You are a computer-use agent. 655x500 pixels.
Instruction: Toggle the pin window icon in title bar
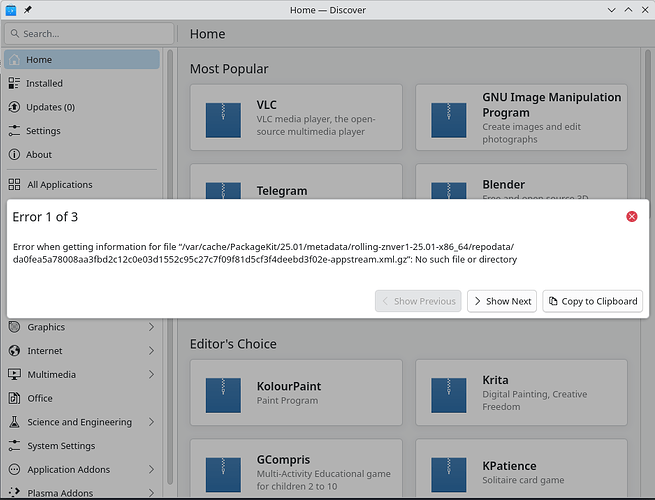coord(28,10)
